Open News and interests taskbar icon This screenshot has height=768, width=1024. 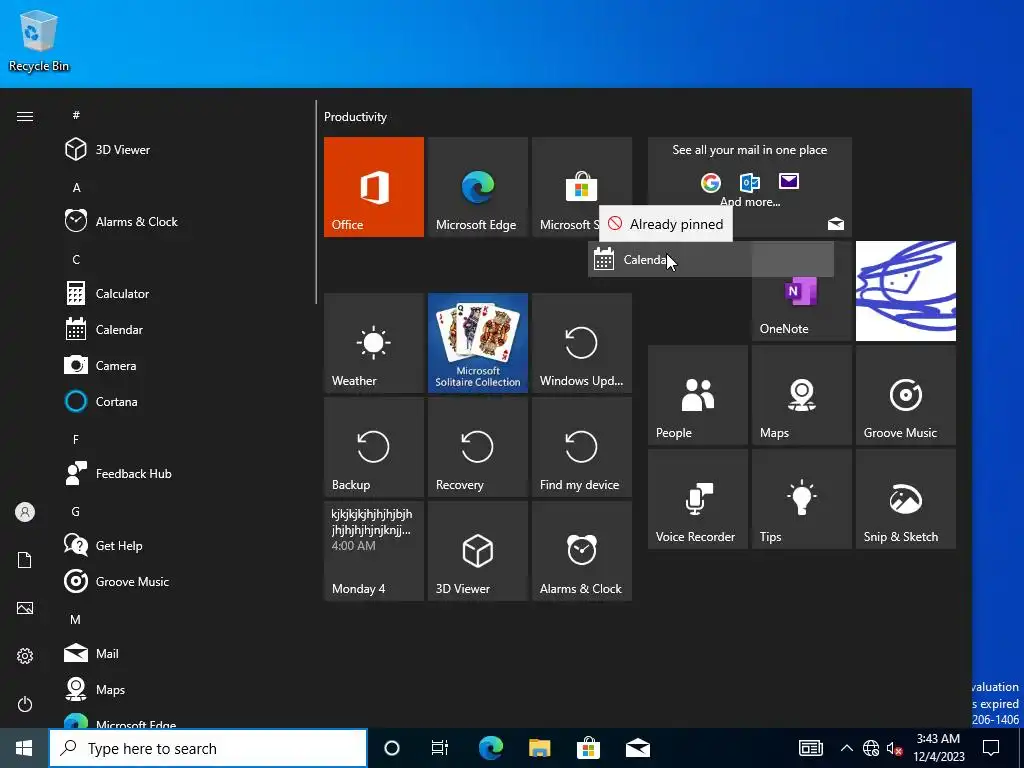(810, 748)
